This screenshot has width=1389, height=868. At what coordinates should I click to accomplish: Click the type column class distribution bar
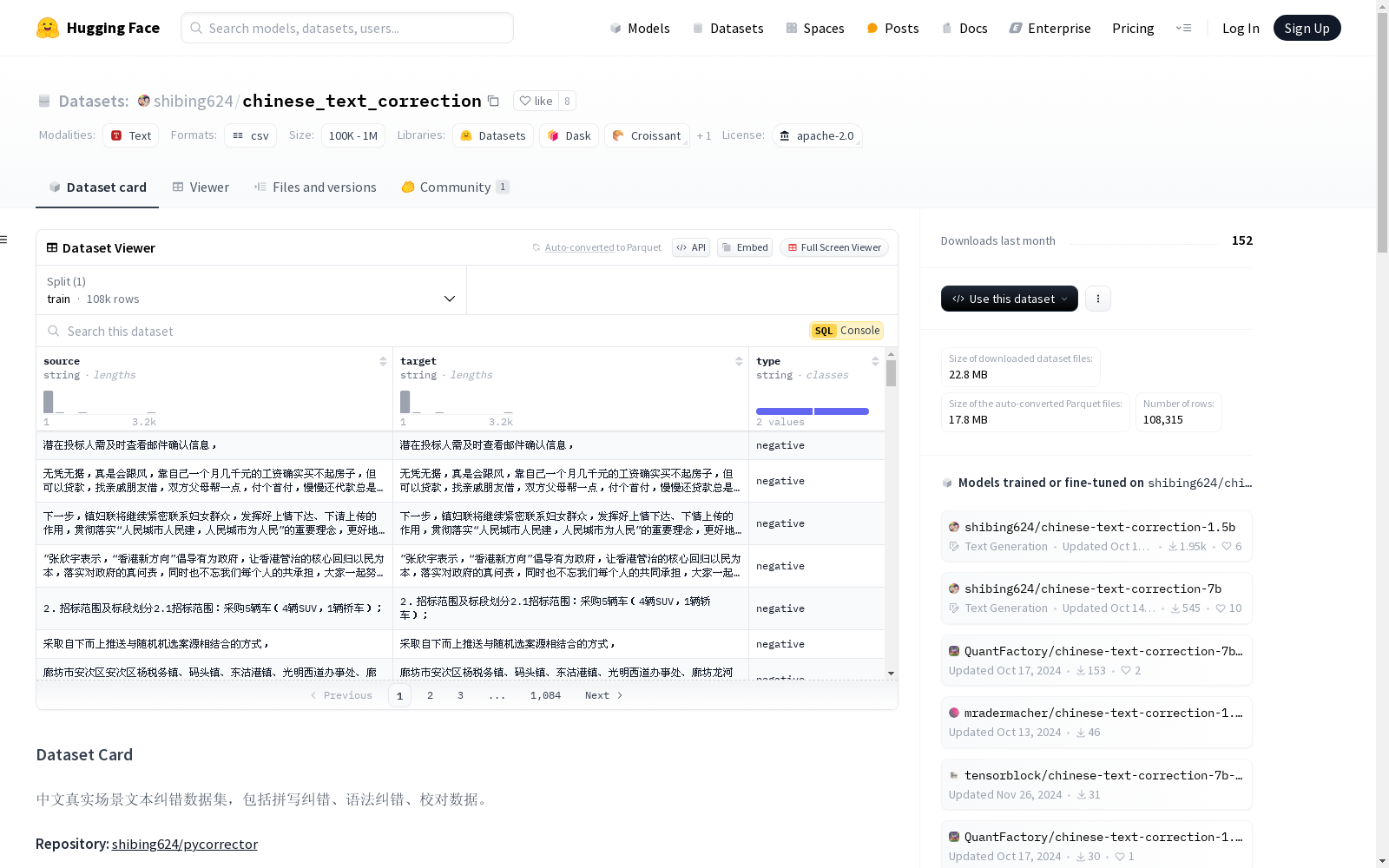813,411
